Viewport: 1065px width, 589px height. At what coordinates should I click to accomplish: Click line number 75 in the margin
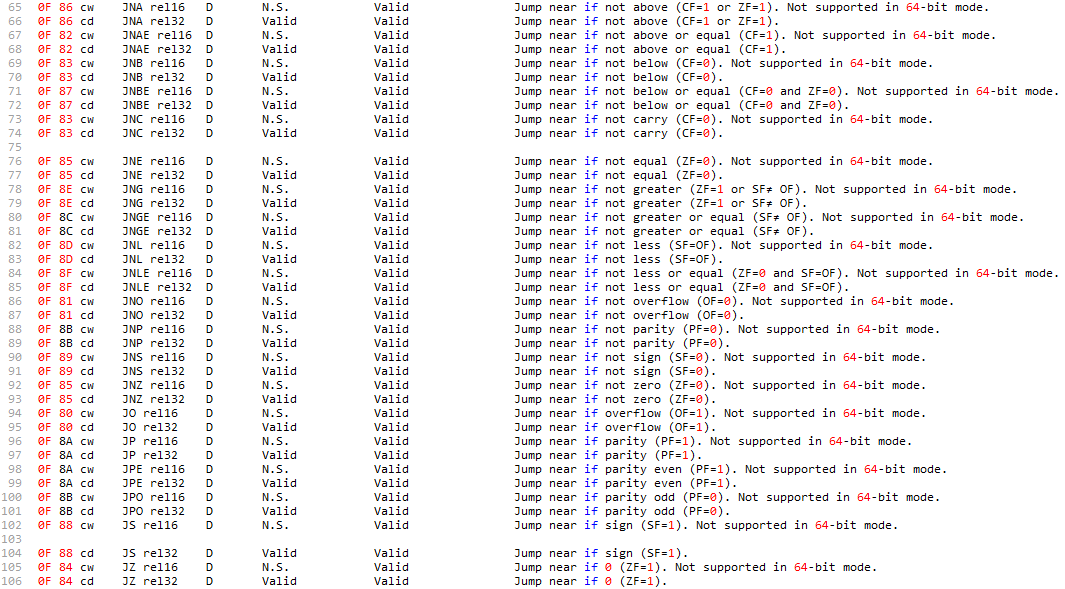15,147
